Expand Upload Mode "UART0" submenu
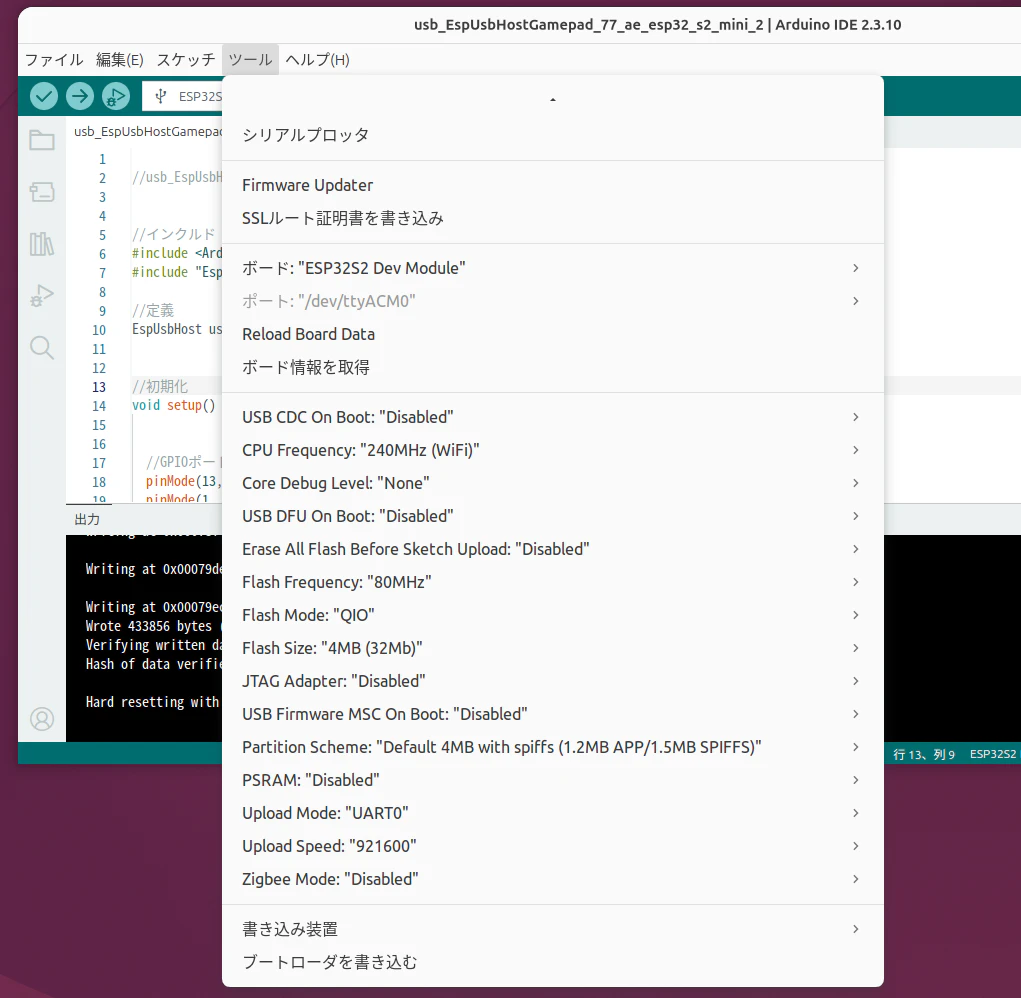Viewport: 1021px width, 998px height. 552,813
